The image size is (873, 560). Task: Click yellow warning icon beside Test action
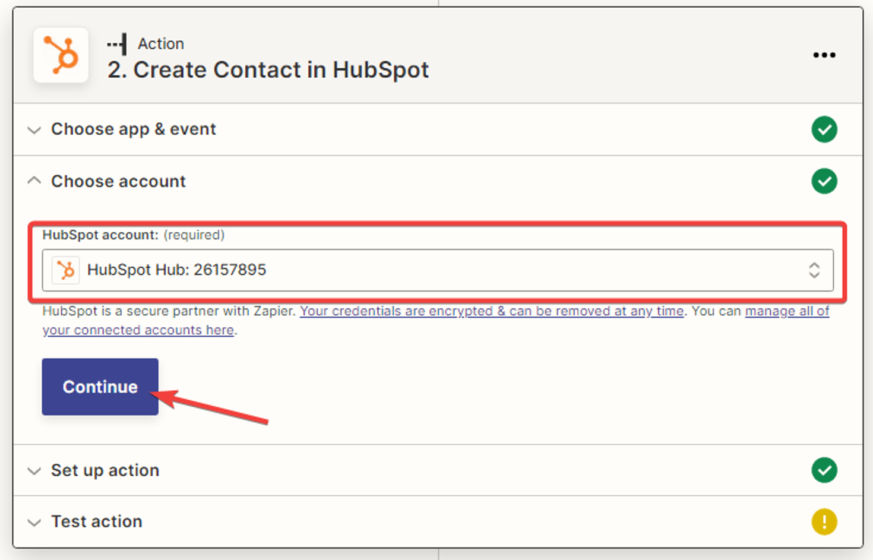824,521
